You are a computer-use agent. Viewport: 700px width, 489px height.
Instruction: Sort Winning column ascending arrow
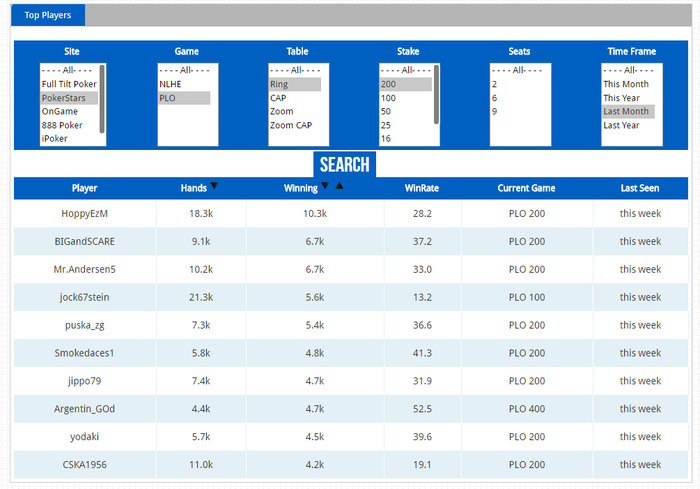(x=339, y=185)
